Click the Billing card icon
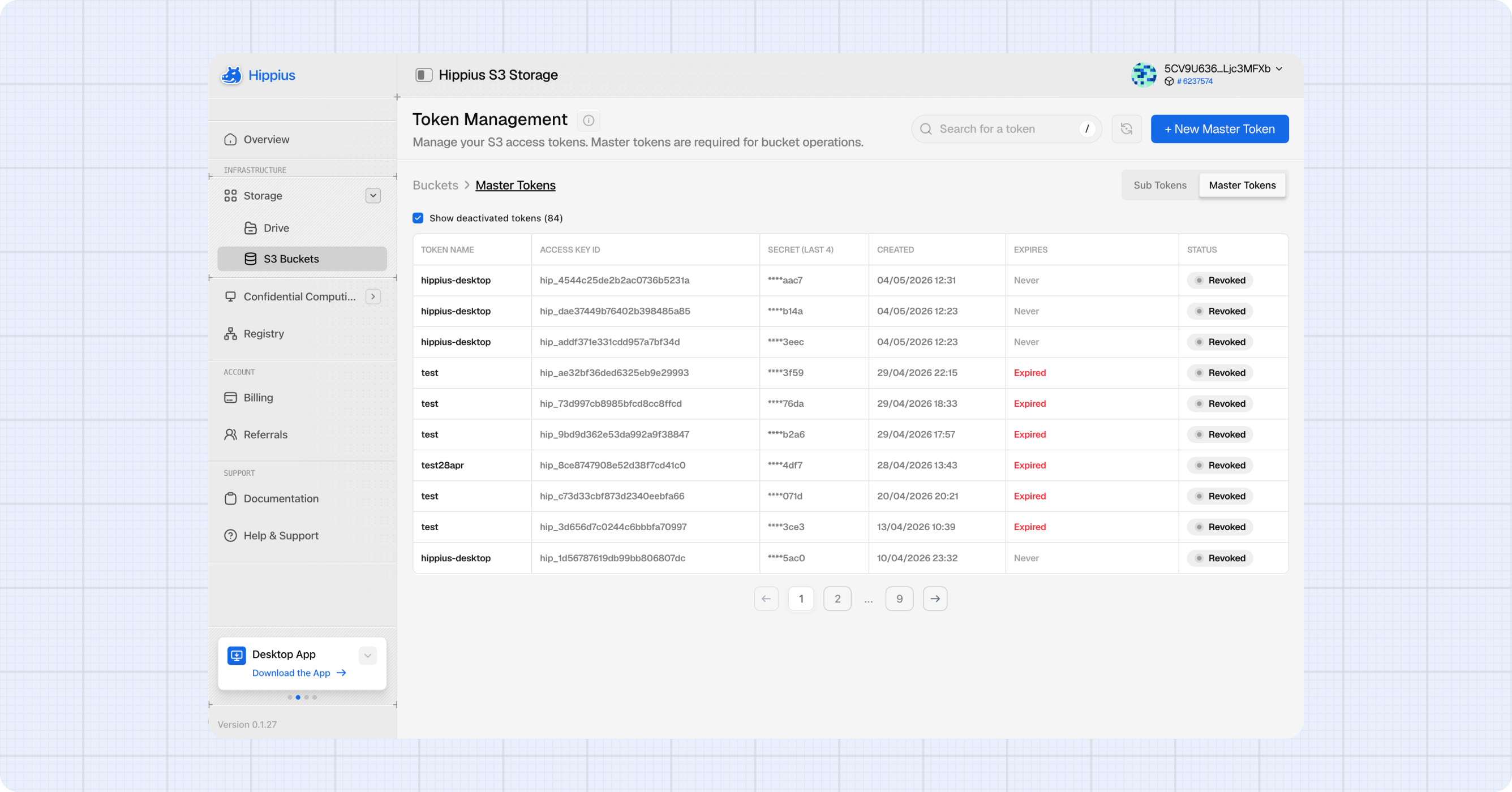Viewport: 1512px width, 792px height. click(x=230, y=398)
